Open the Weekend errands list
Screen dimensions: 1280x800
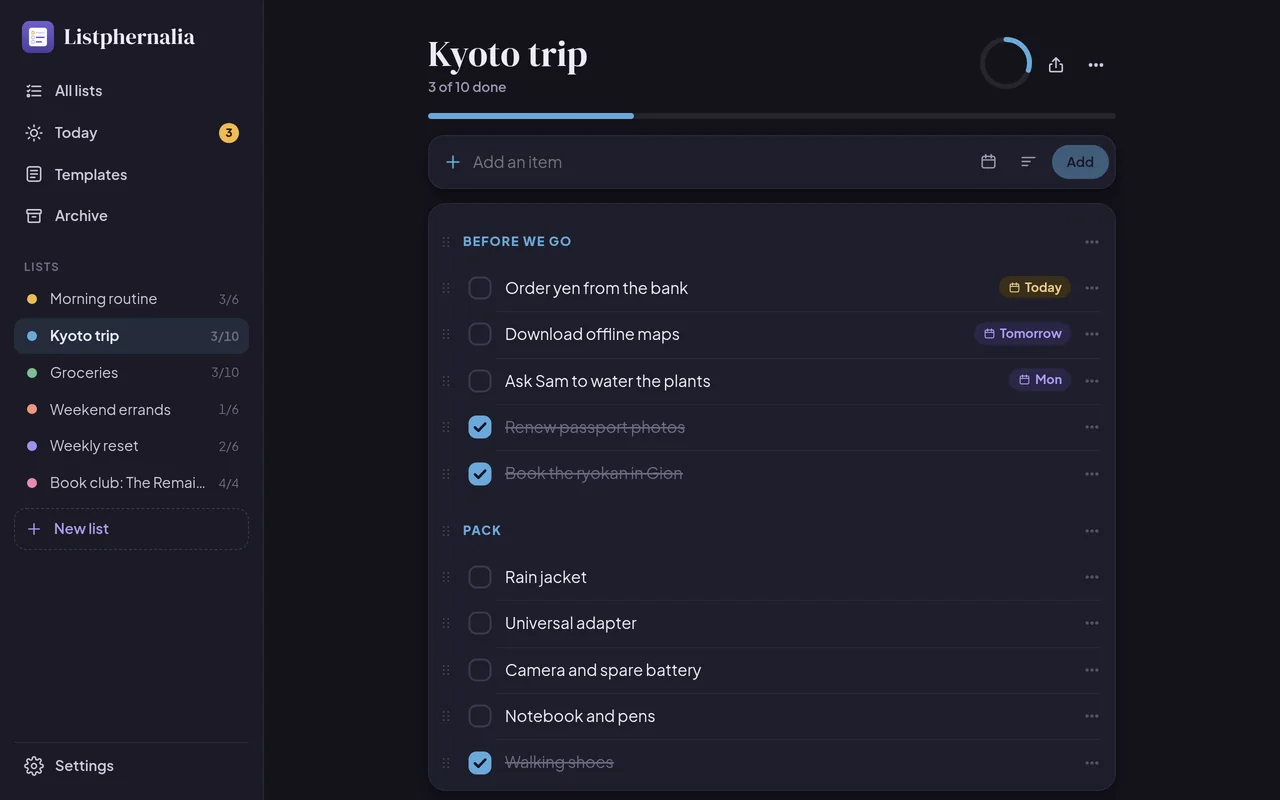[131, 410]
